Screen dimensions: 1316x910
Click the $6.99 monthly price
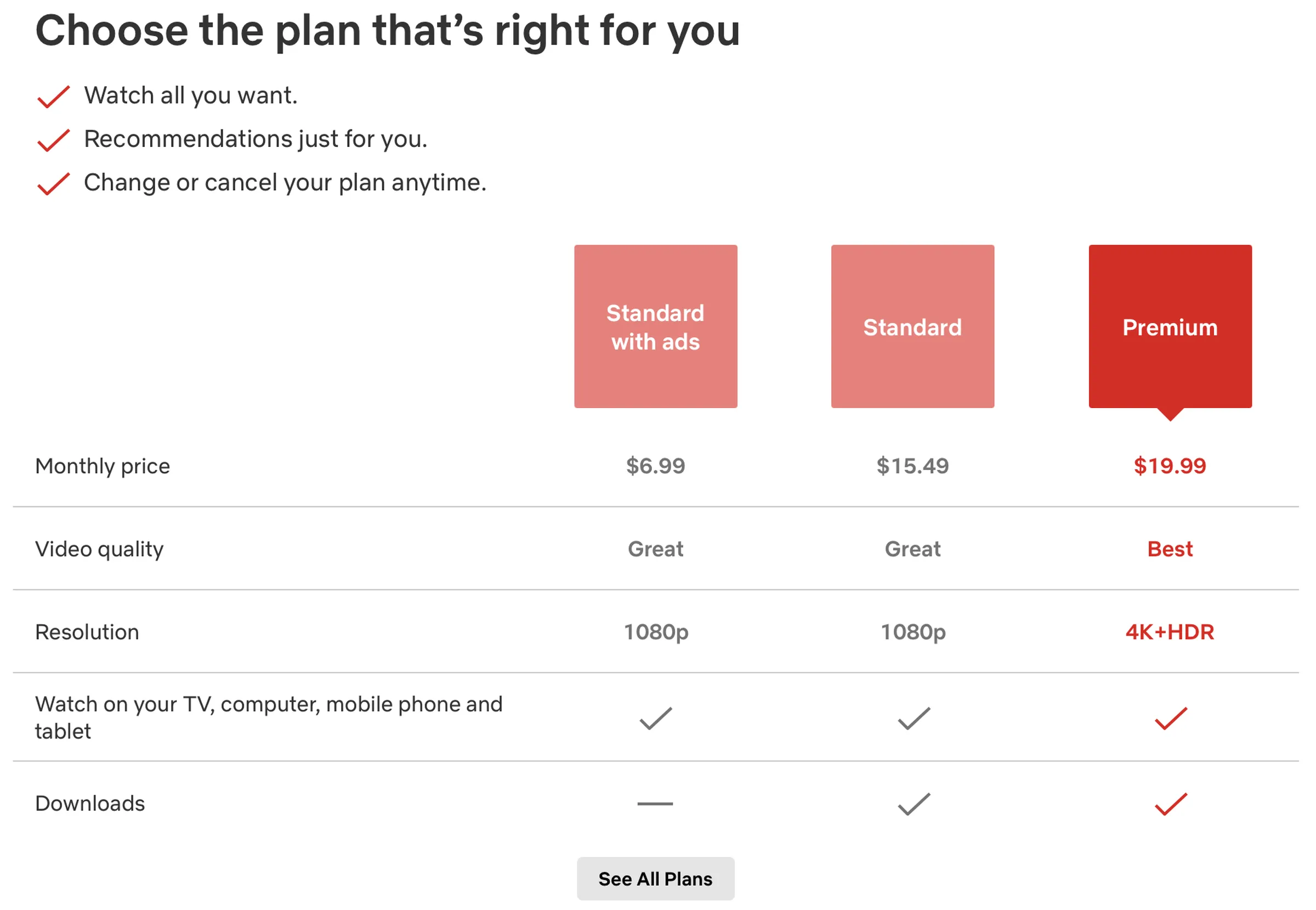click(x=655, y=466)
